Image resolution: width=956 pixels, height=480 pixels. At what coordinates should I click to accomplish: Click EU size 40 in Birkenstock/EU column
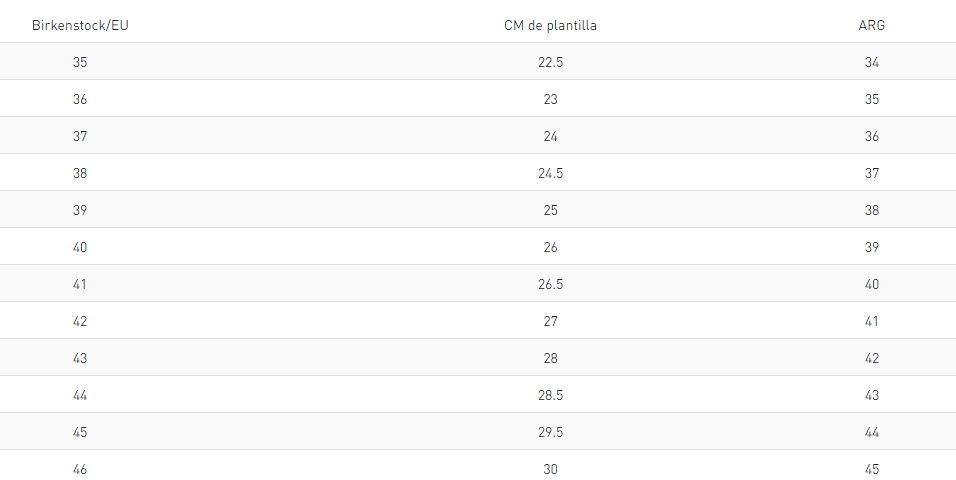pos(80,247)
